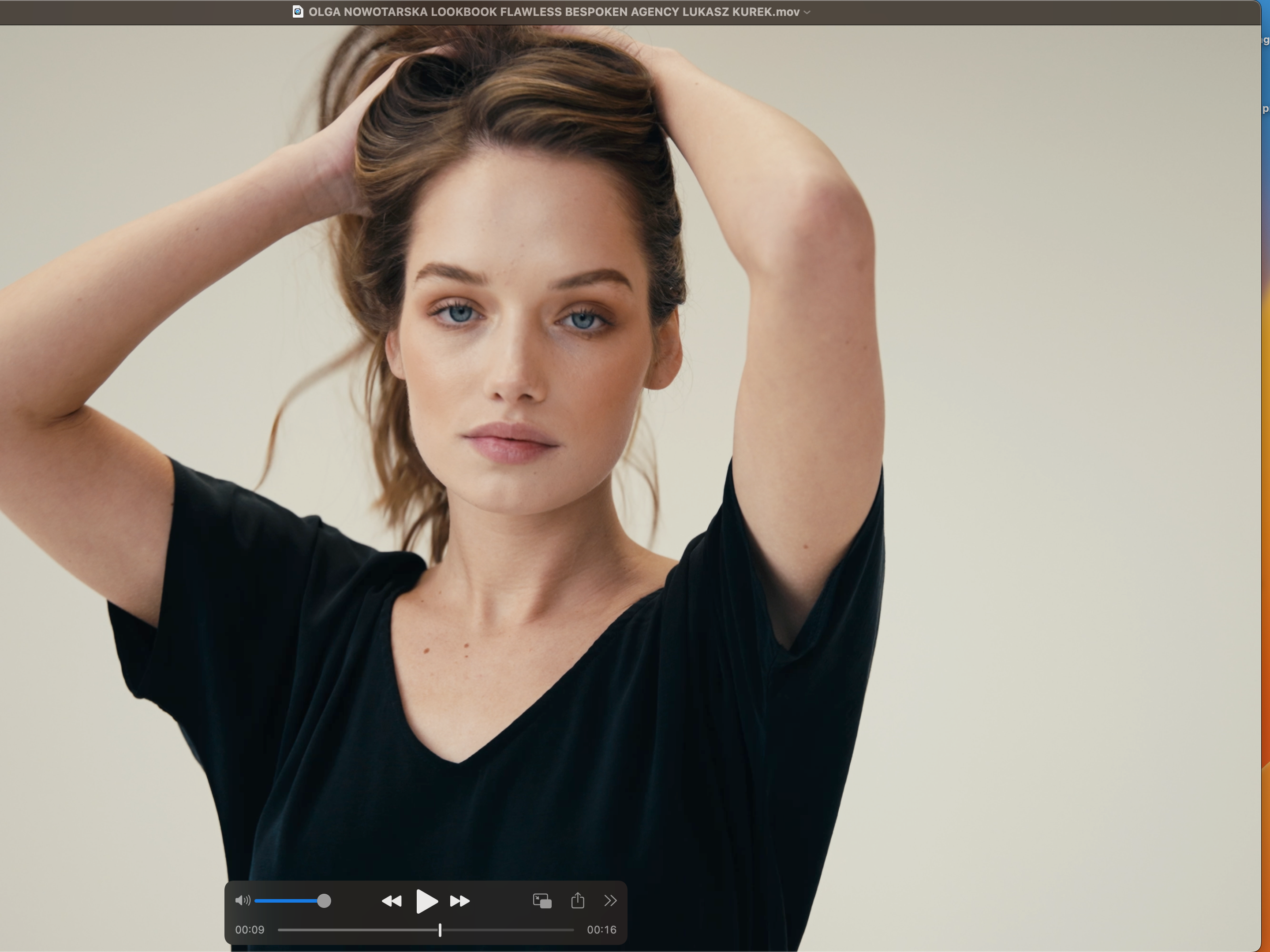1270x952 pixels.
Task: Click the volume slider knob
Action: [324, 901]
